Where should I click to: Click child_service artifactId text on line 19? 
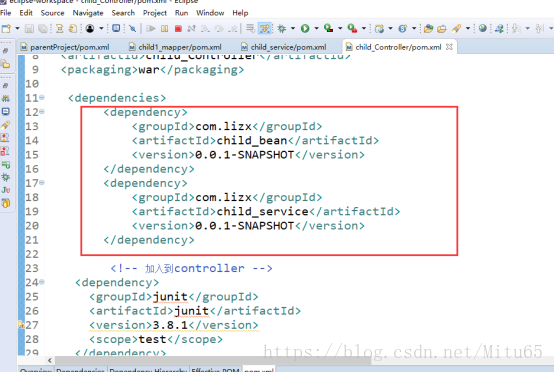click(x=262, y=212)
